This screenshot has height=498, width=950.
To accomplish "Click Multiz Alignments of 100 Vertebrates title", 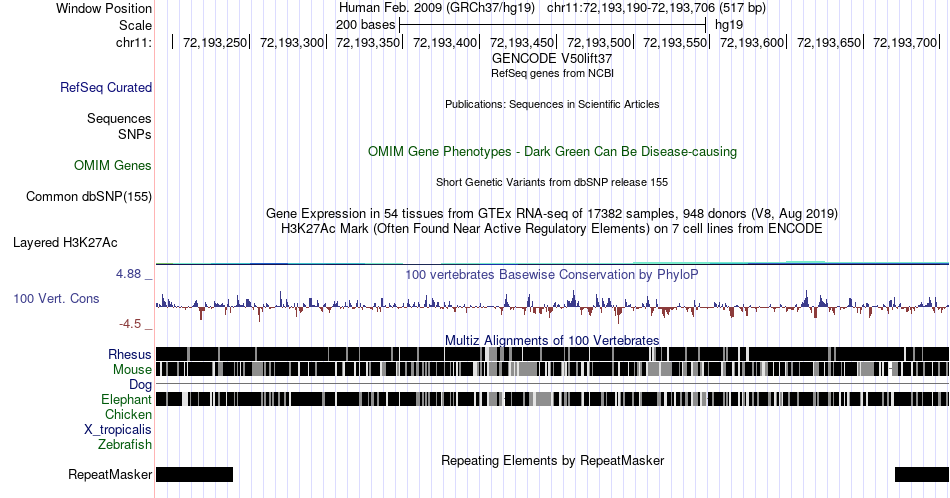I will coord(552,340).
